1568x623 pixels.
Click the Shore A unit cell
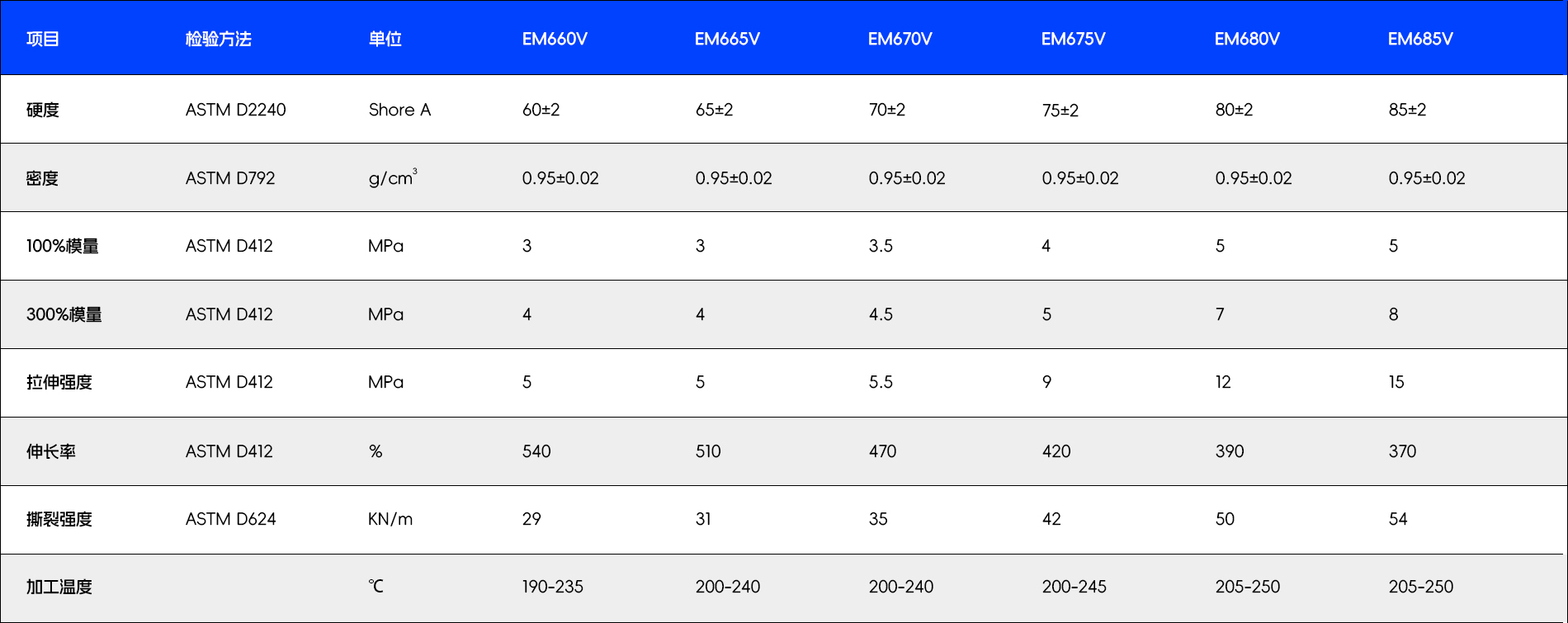(x=399, y=110)
